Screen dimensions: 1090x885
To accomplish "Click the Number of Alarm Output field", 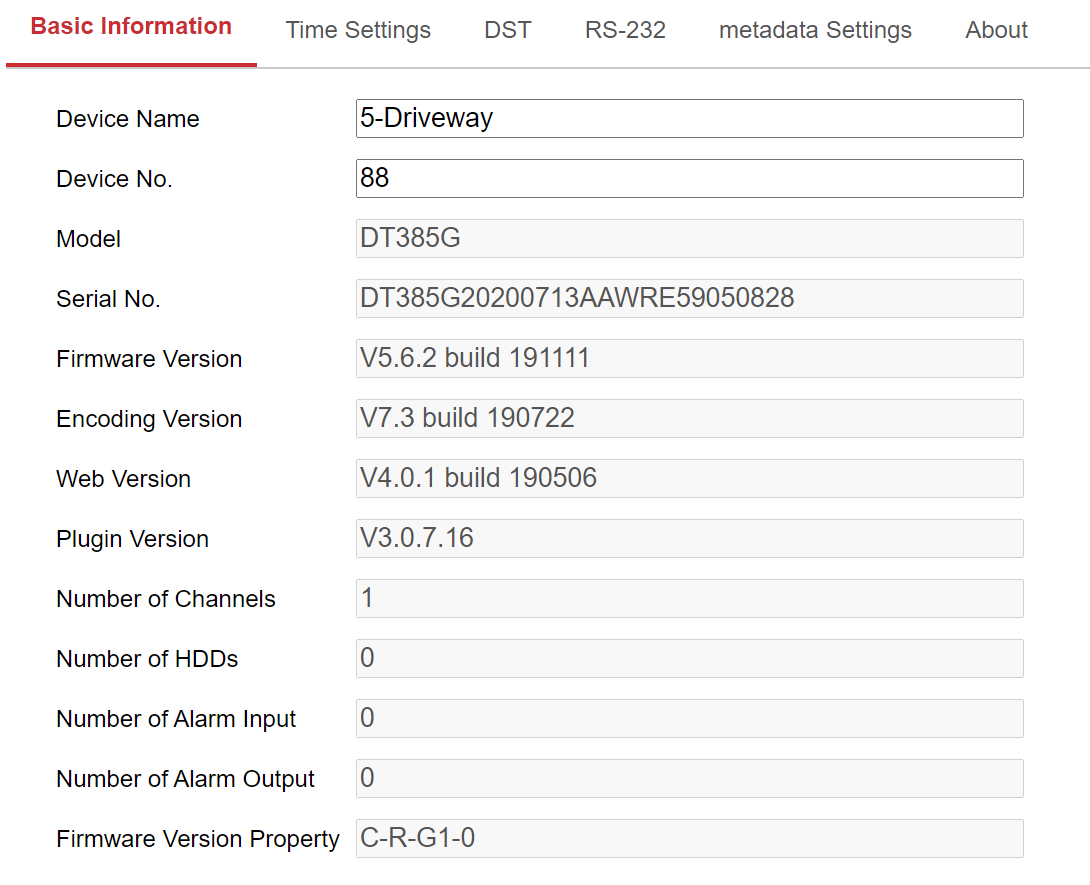I will (x=689, y=778).
